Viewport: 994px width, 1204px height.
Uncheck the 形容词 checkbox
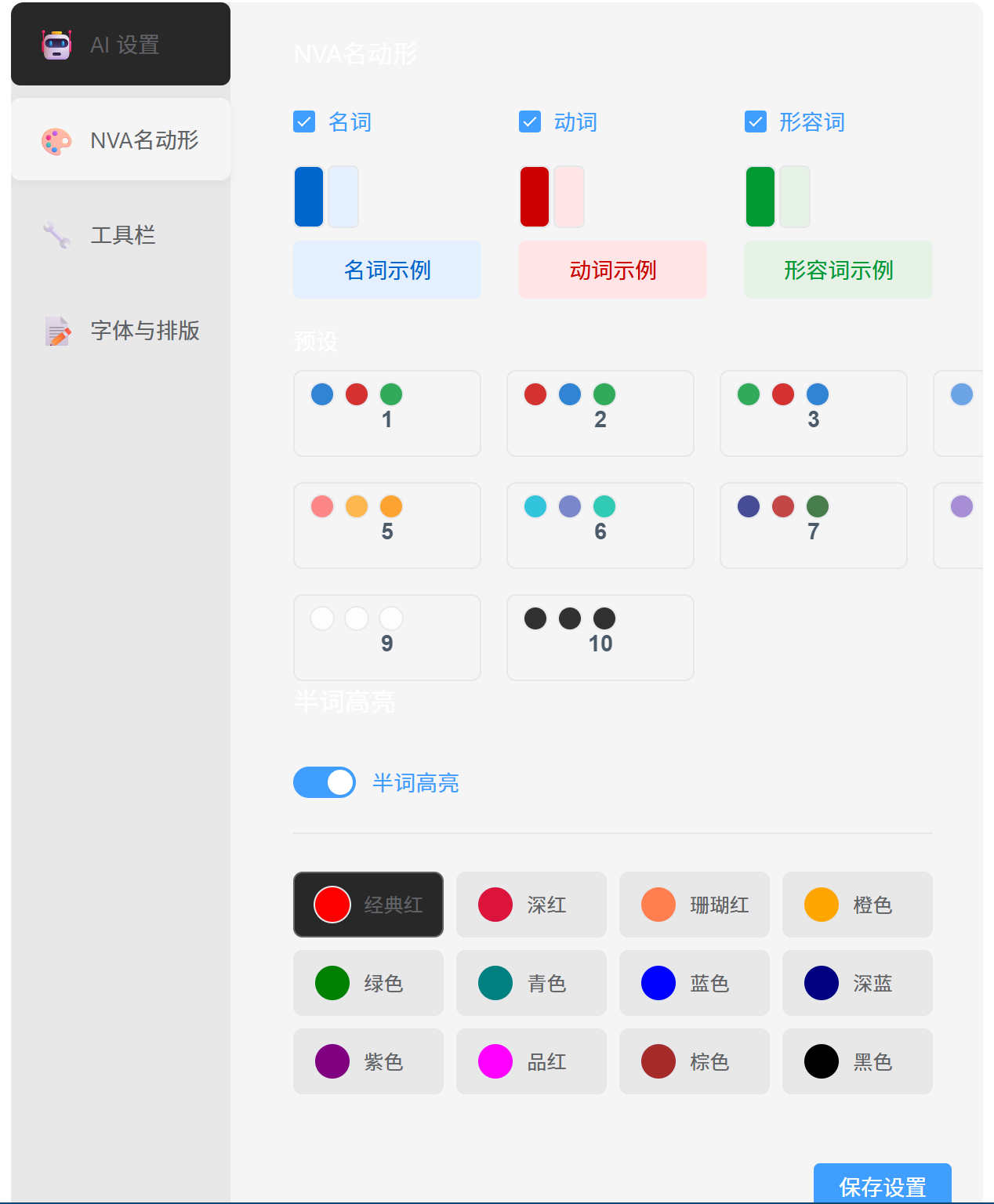click(x=756, y=121)
